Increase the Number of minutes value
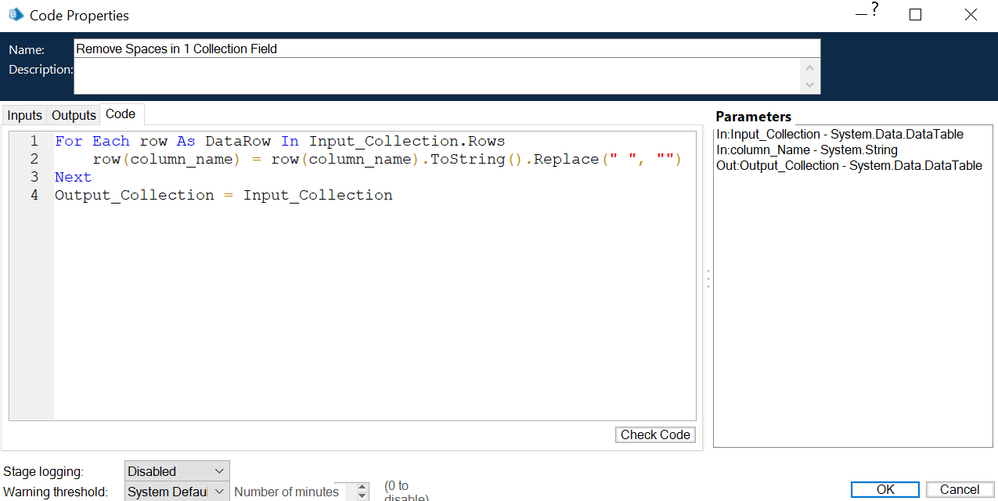Image resolution: width=998 pixels, height=501 pixels. click(x=362, y=486)
